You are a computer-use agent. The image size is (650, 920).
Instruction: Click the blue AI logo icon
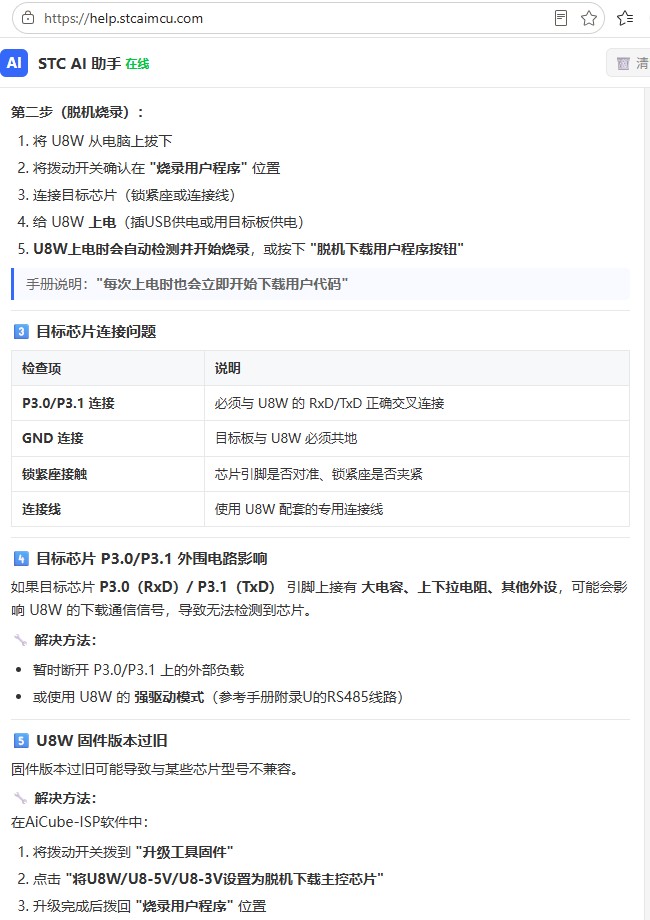[14, 63]
